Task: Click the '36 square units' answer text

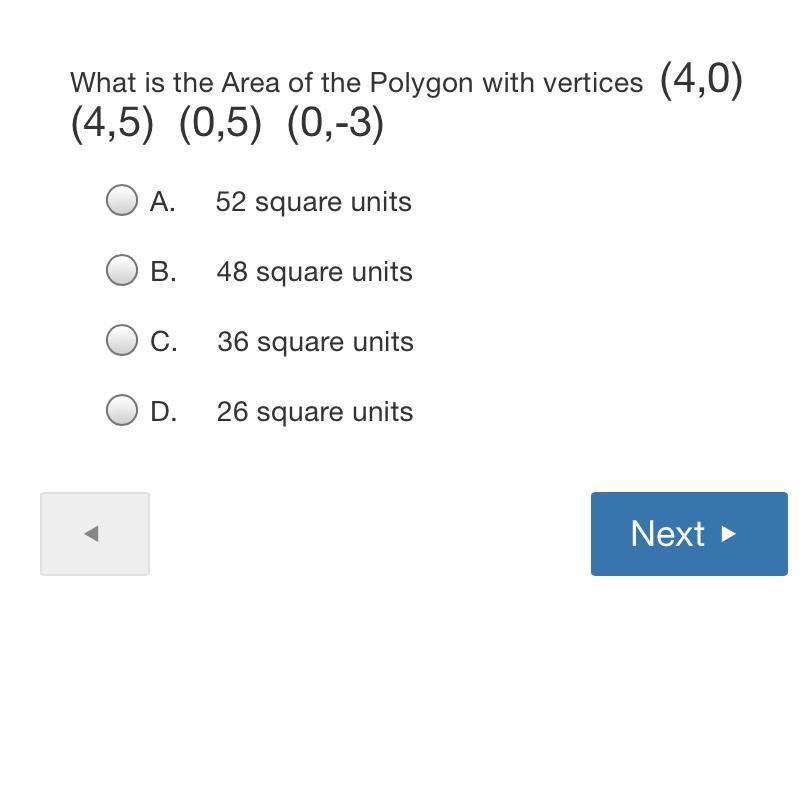Action: point(315,342)
